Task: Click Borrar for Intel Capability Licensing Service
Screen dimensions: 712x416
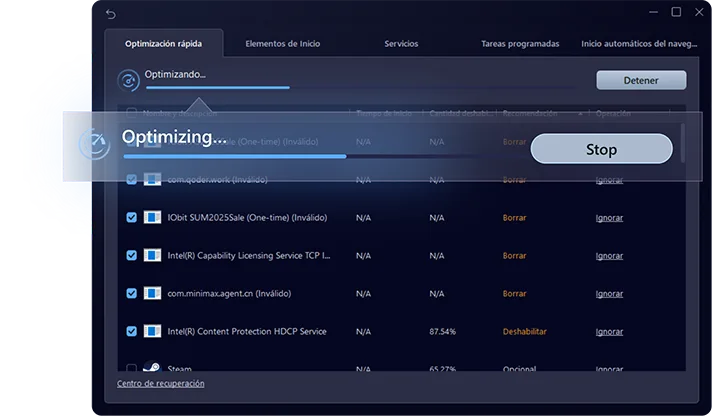Action: pyautogui.click(x=514, y=256)
